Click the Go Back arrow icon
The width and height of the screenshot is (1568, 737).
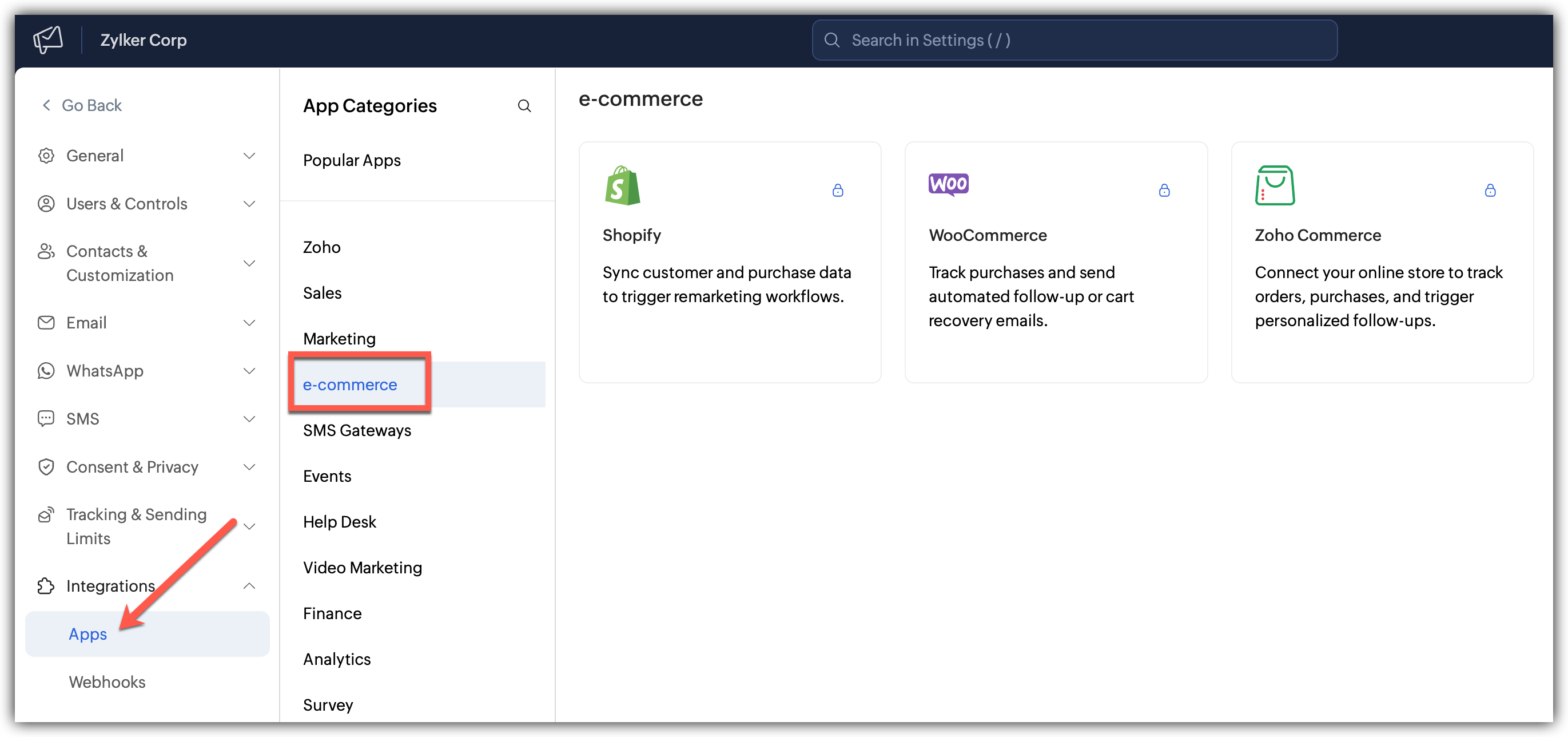46,105
